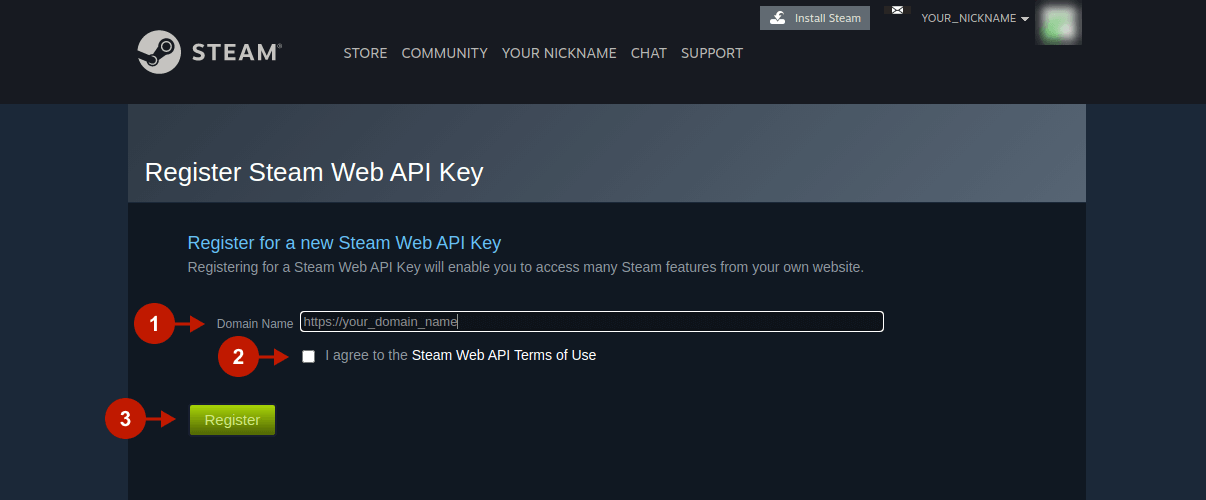Go to CHAT in the navigation bar

click(x=648, y=53)
